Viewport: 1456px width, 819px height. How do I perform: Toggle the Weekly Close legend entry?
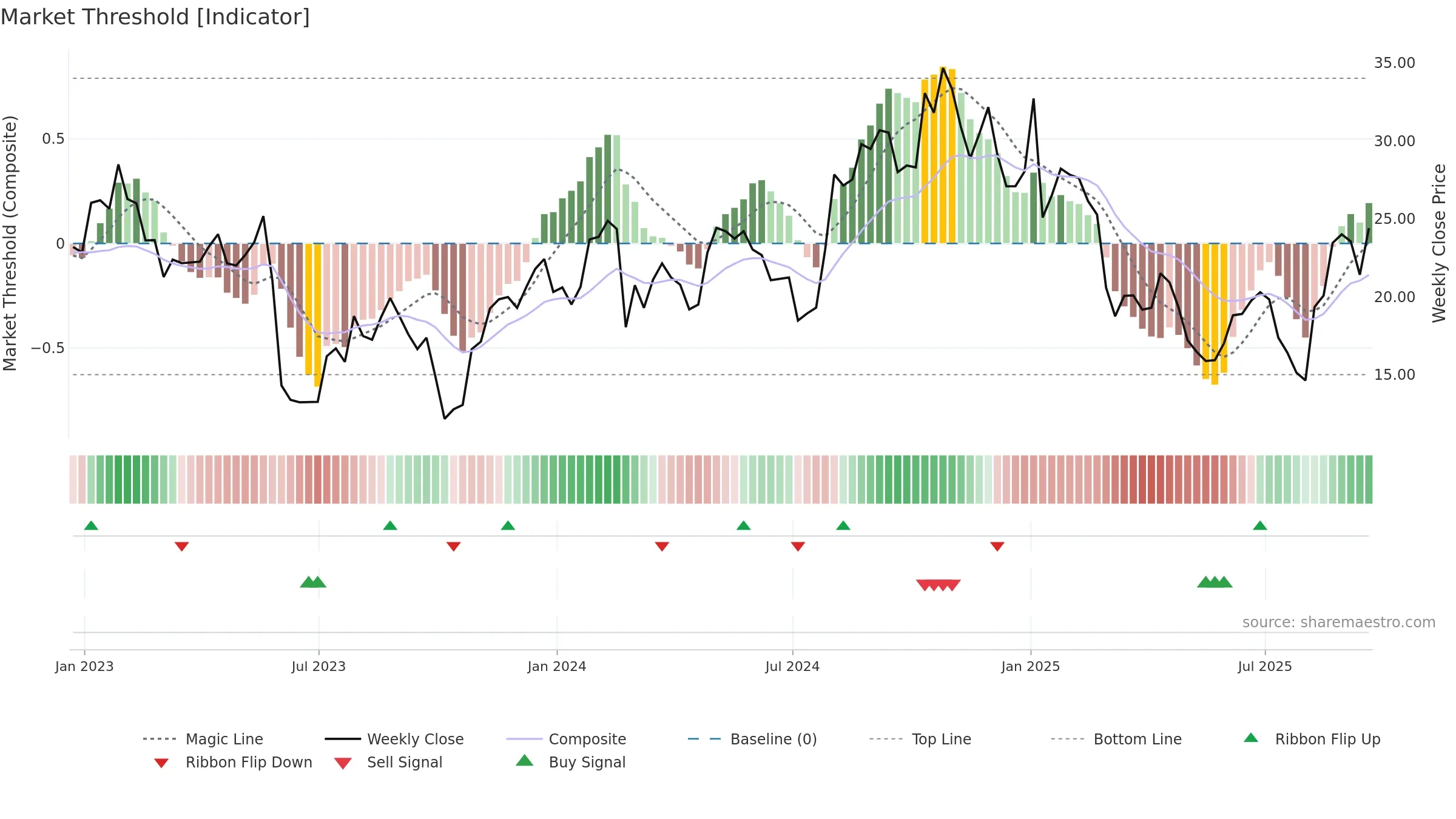tap(394, 739)
